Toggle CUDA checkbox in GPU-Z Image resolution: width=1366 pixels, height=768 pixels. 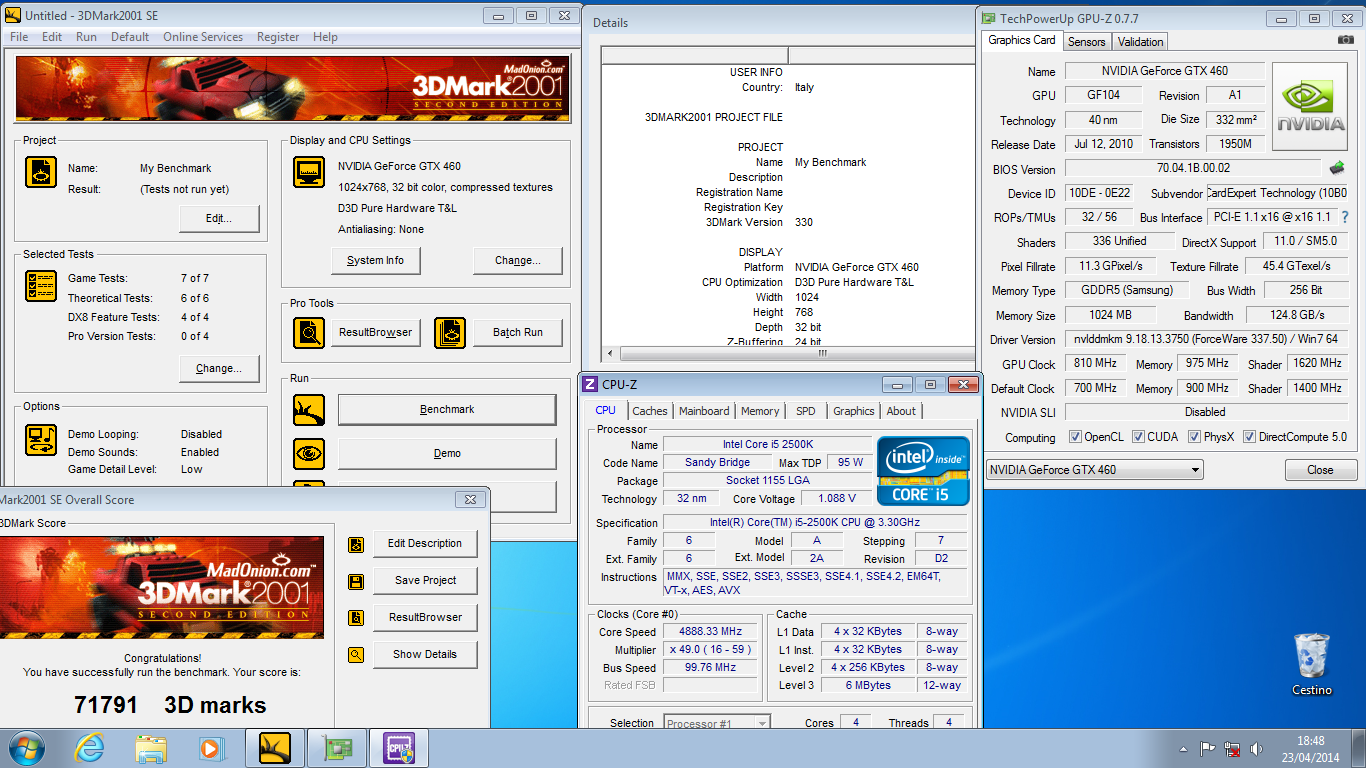click(1137, 437)
